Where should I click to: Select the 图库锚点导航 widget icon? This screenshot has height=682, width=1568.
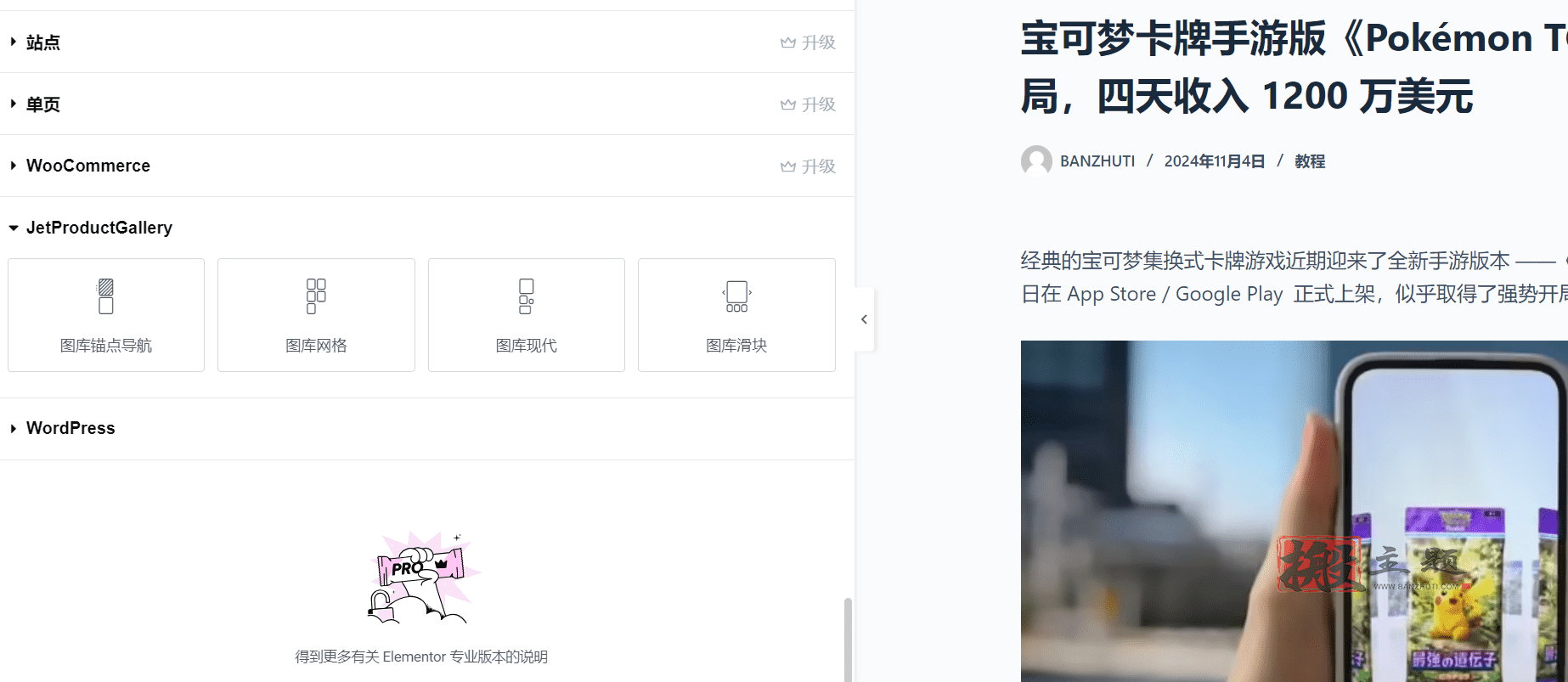(x=106, y=296)
